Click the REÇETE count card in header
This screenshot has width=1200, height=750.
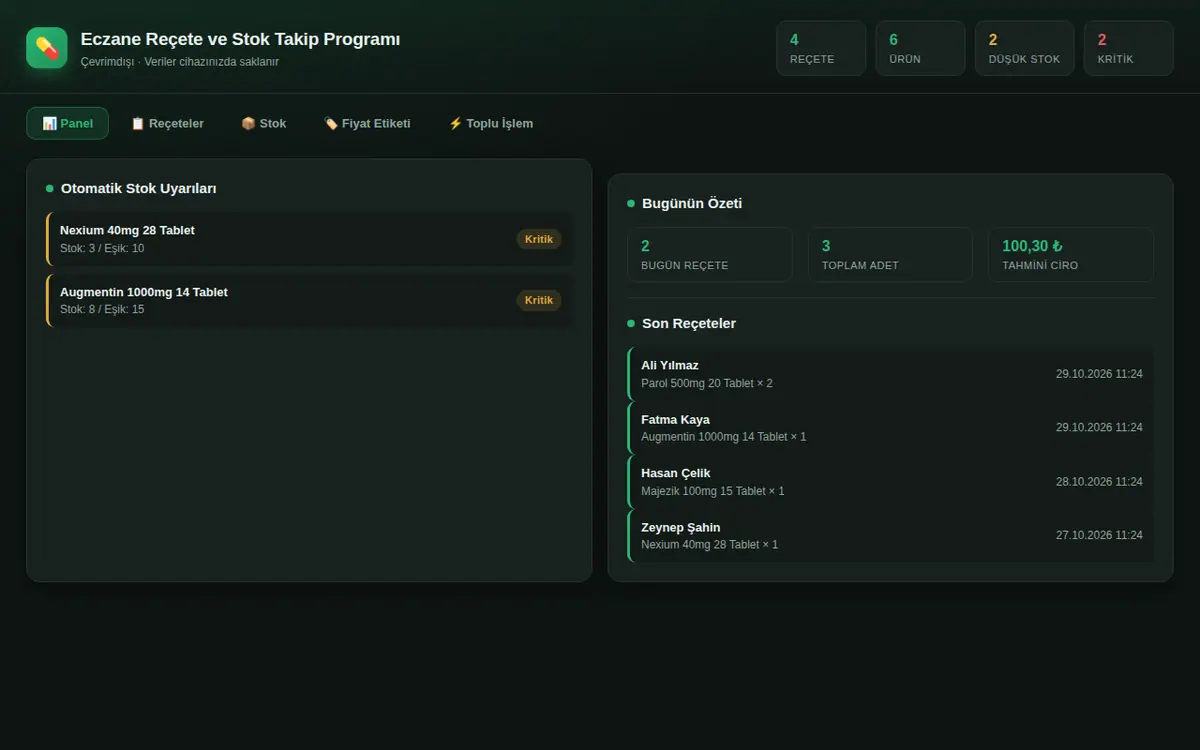tap(821, 48)
